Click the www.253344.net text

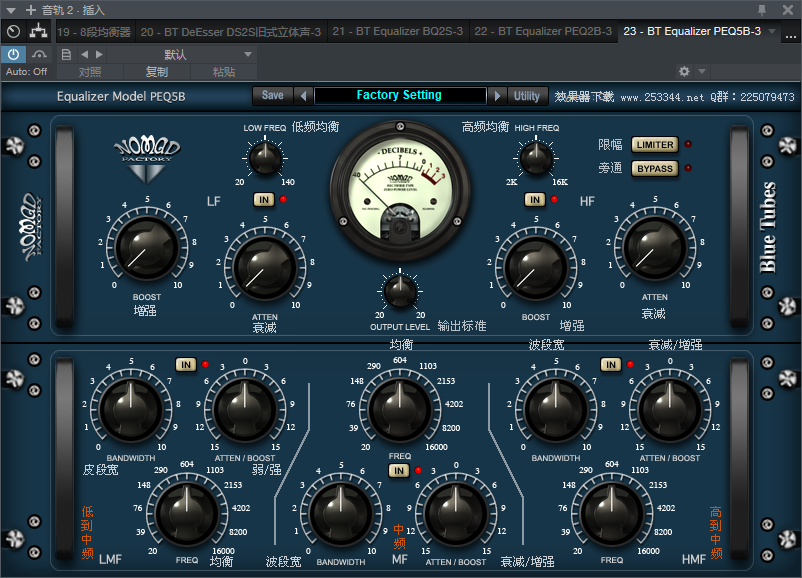pyautogui.click(x=662, y=97)
